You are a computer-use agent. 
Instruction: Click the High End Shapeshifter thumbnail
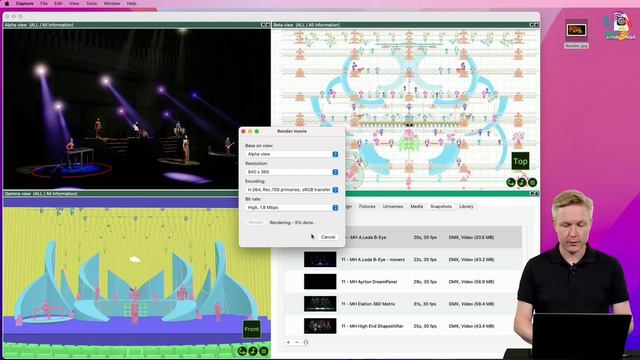coord(320,326)
